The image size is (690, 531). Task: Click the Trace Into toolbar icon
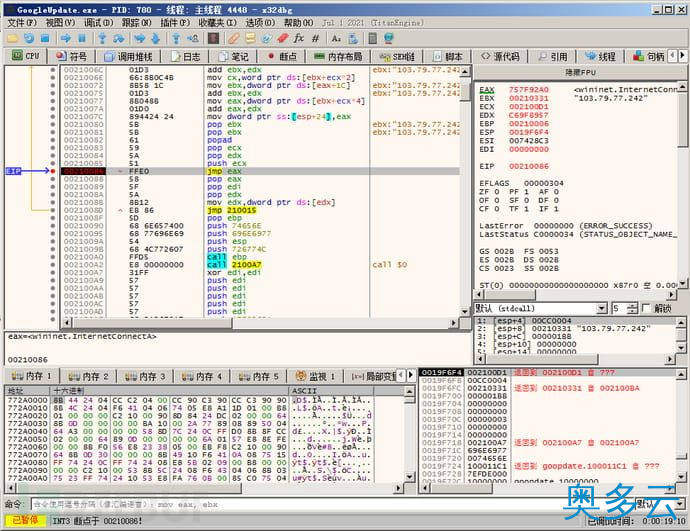click(x=139, y=38)
